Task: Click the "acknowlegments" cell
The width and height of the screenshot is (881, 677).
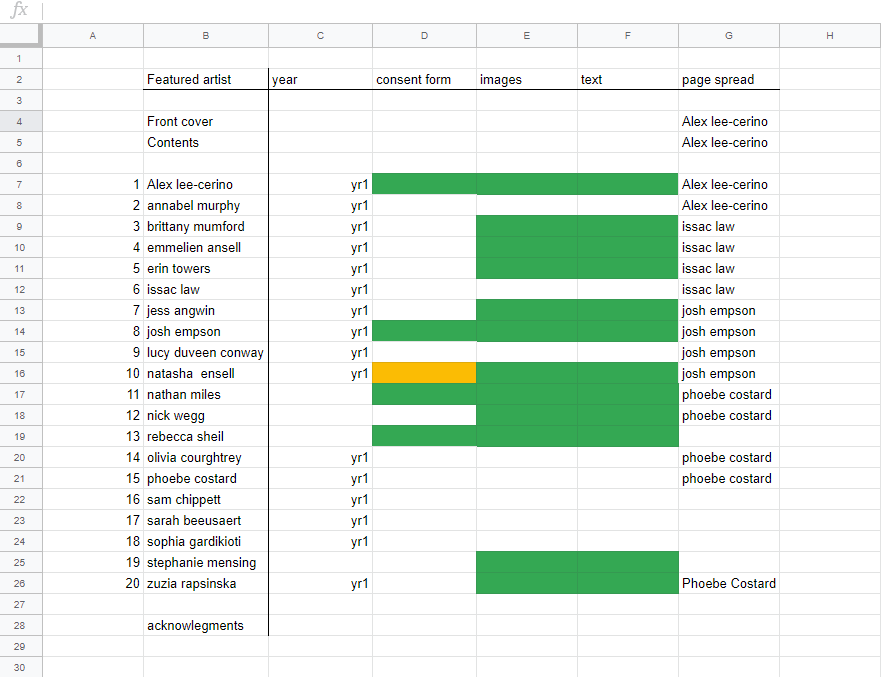Action: pos(205,626)
